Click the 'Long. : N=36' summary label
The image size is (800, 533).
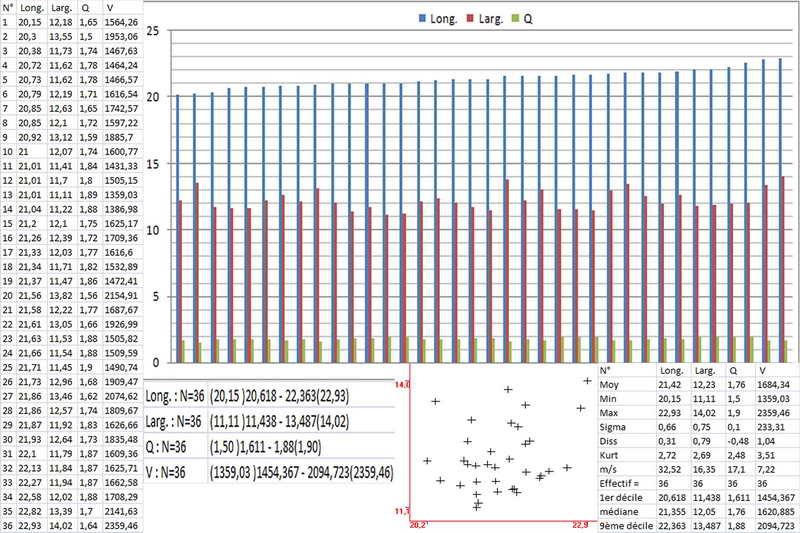pos(175,397)
